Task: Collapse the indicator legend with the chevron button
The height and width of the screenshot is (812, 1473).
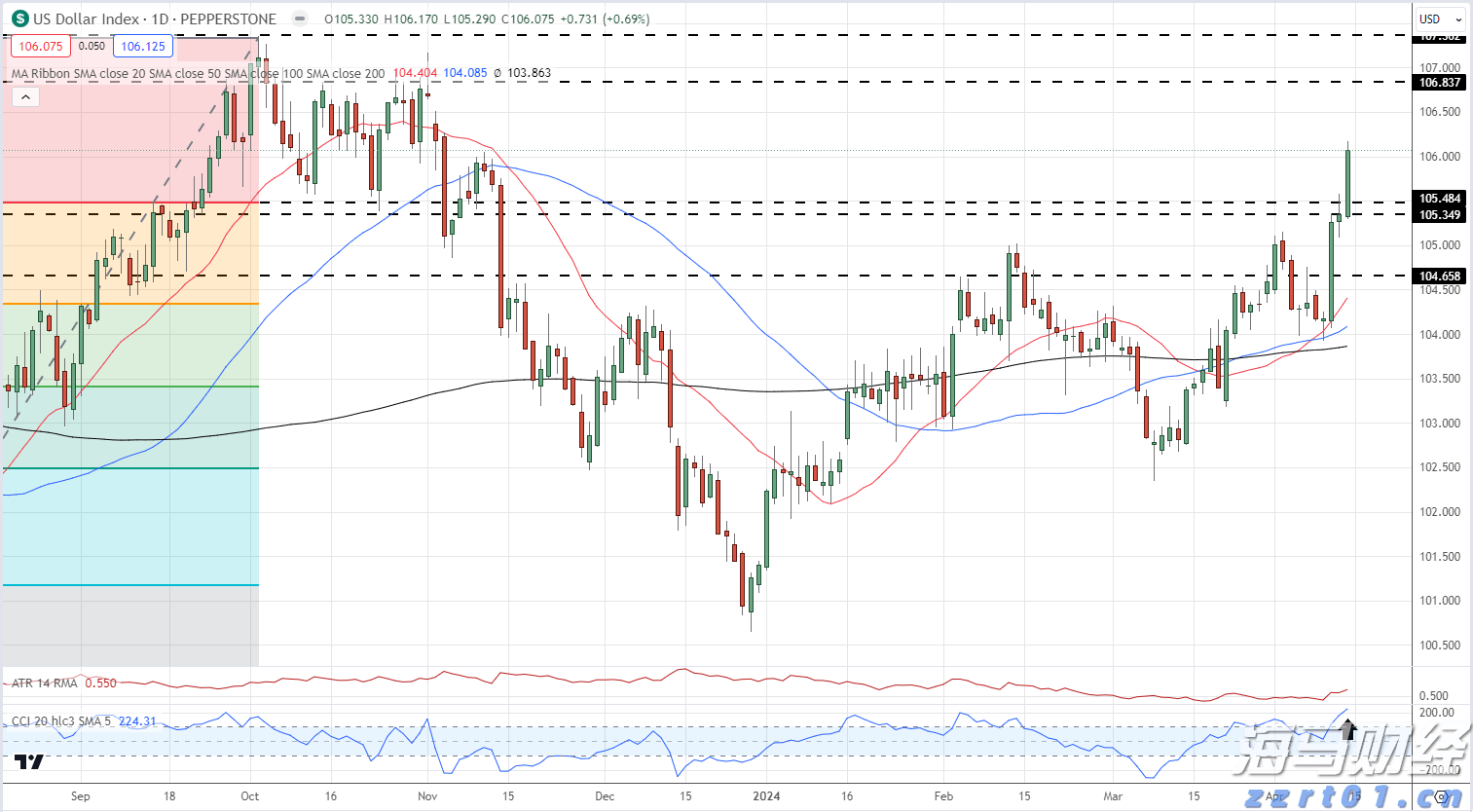Action: pyautogui.click(x=25, y=96)
